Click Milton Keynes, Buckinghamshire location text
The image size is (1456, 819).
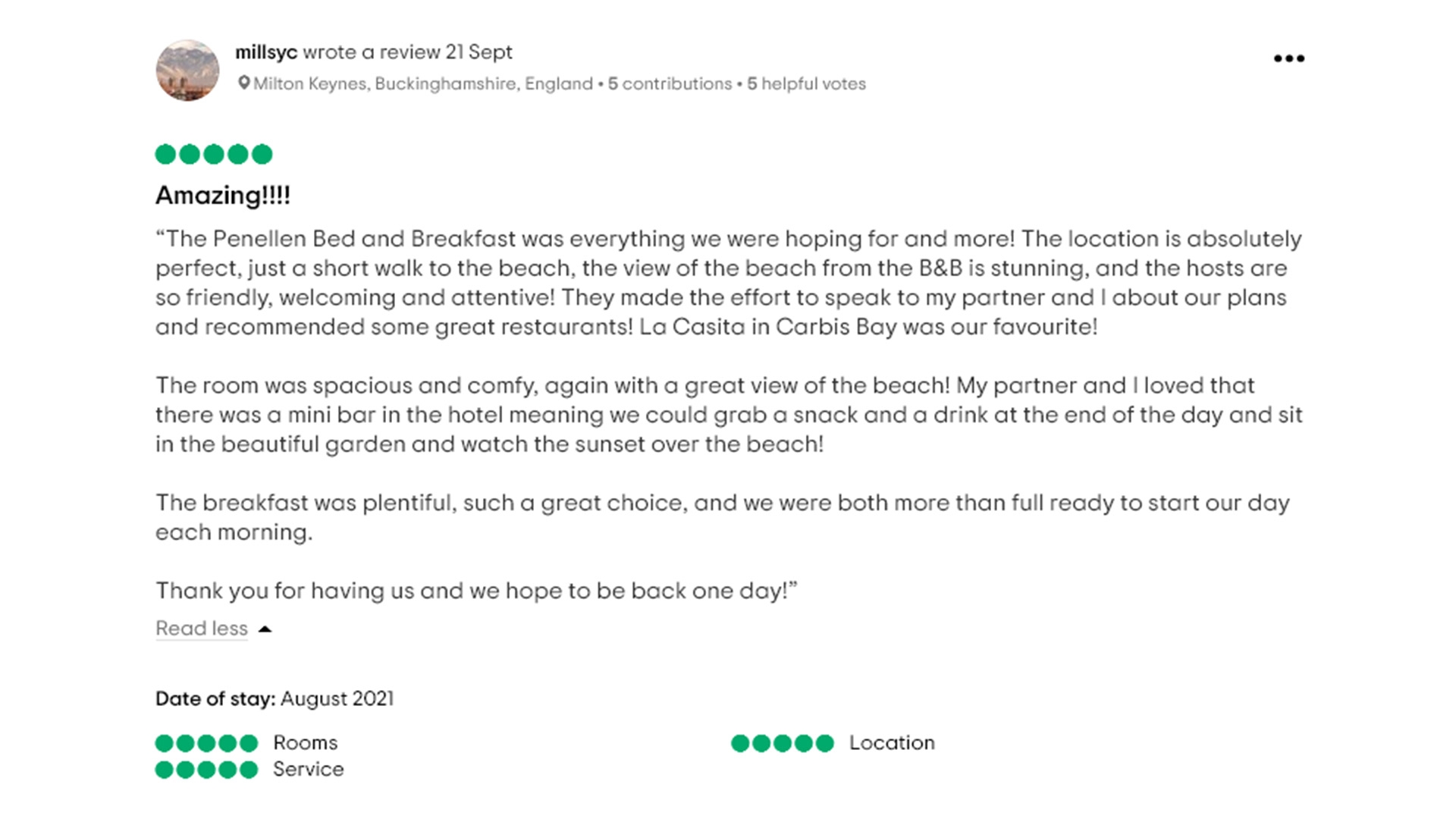tap(423, 83)
